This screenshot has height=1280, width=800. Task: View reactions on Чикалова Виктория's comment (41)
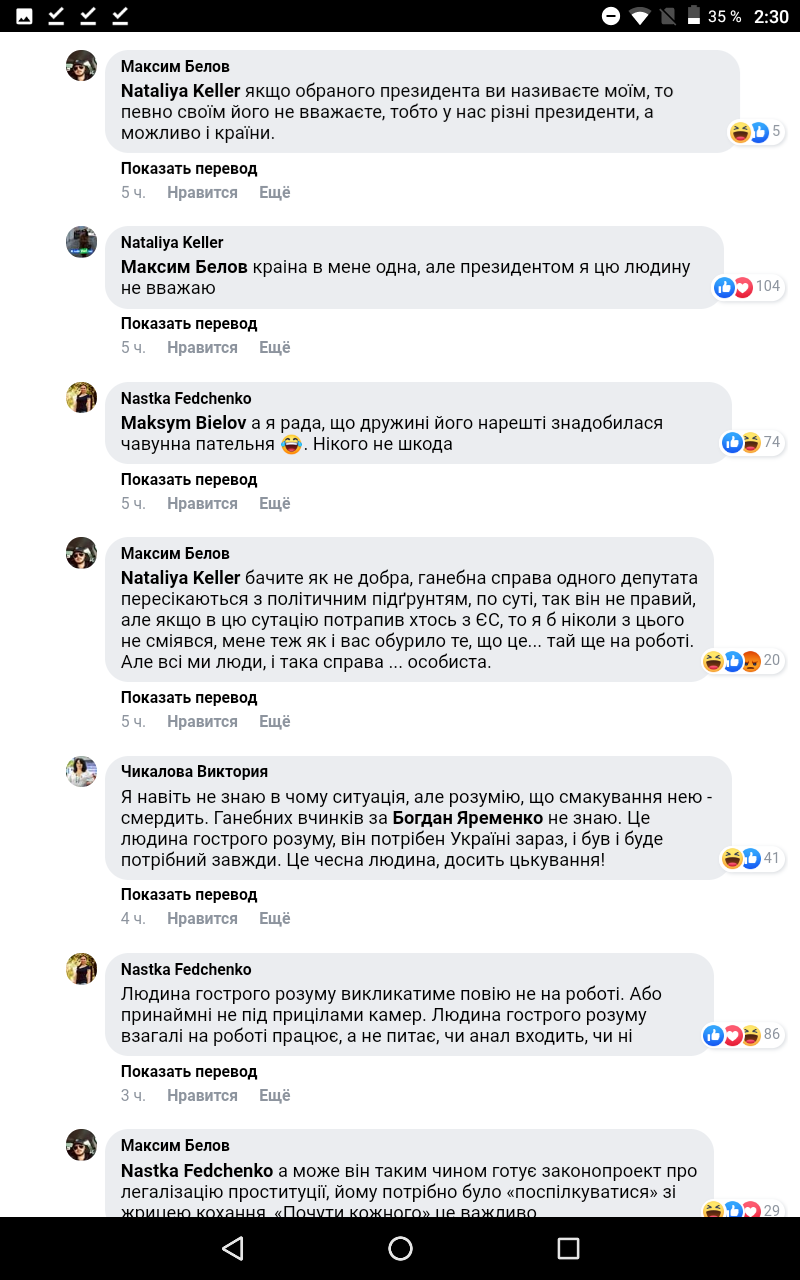coord(751,858)
